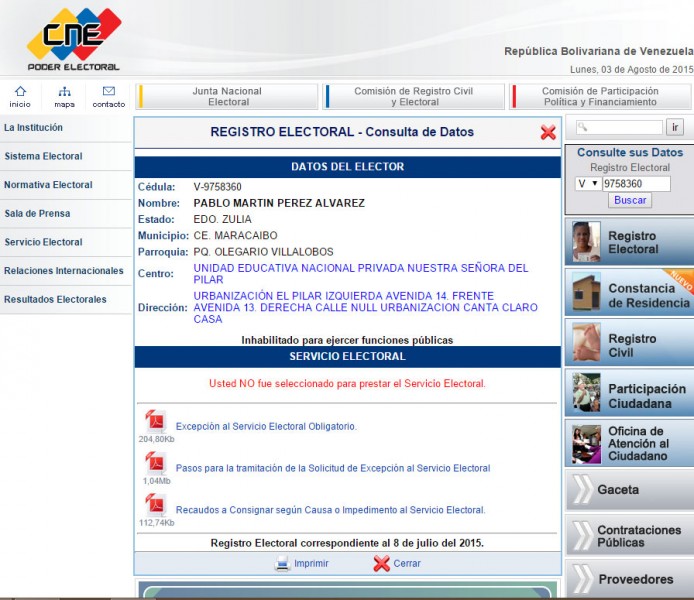Open the Junta Nacional Electoral tab
Viewport: 694px width, 600px height.
(228, 96)
